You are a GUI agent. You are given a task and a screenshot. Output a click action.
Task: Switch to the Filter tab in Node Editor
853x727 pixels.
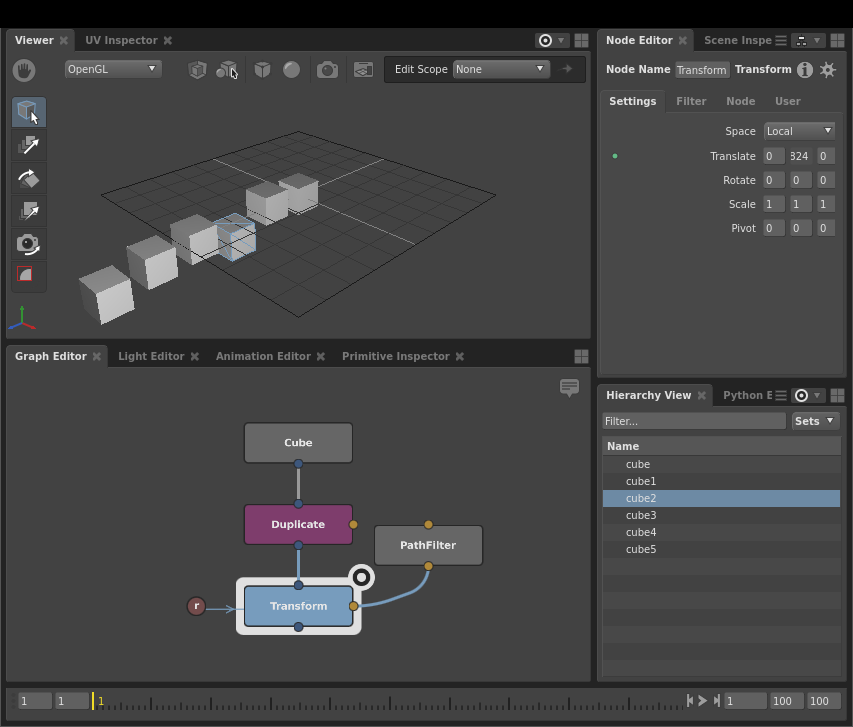(x=691, y=101)
